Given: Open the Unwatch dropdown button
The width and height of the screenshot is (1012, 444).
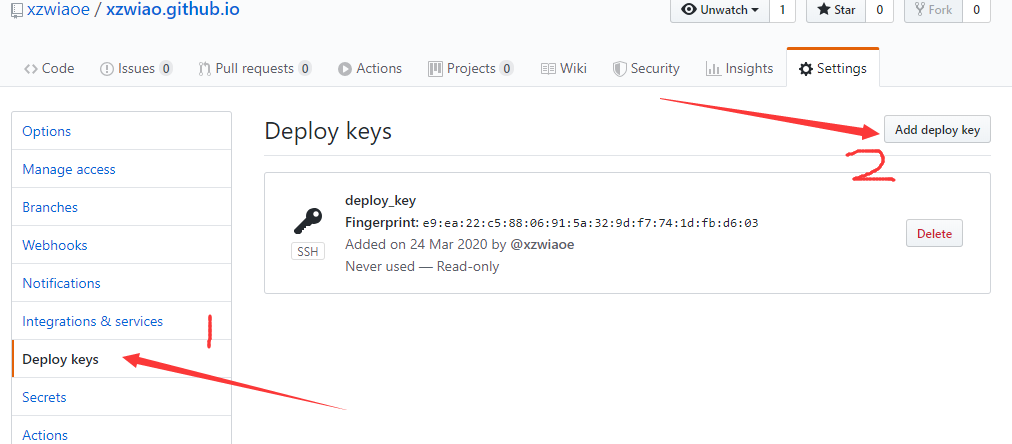Looking at the screenshot, I should 720,10.
